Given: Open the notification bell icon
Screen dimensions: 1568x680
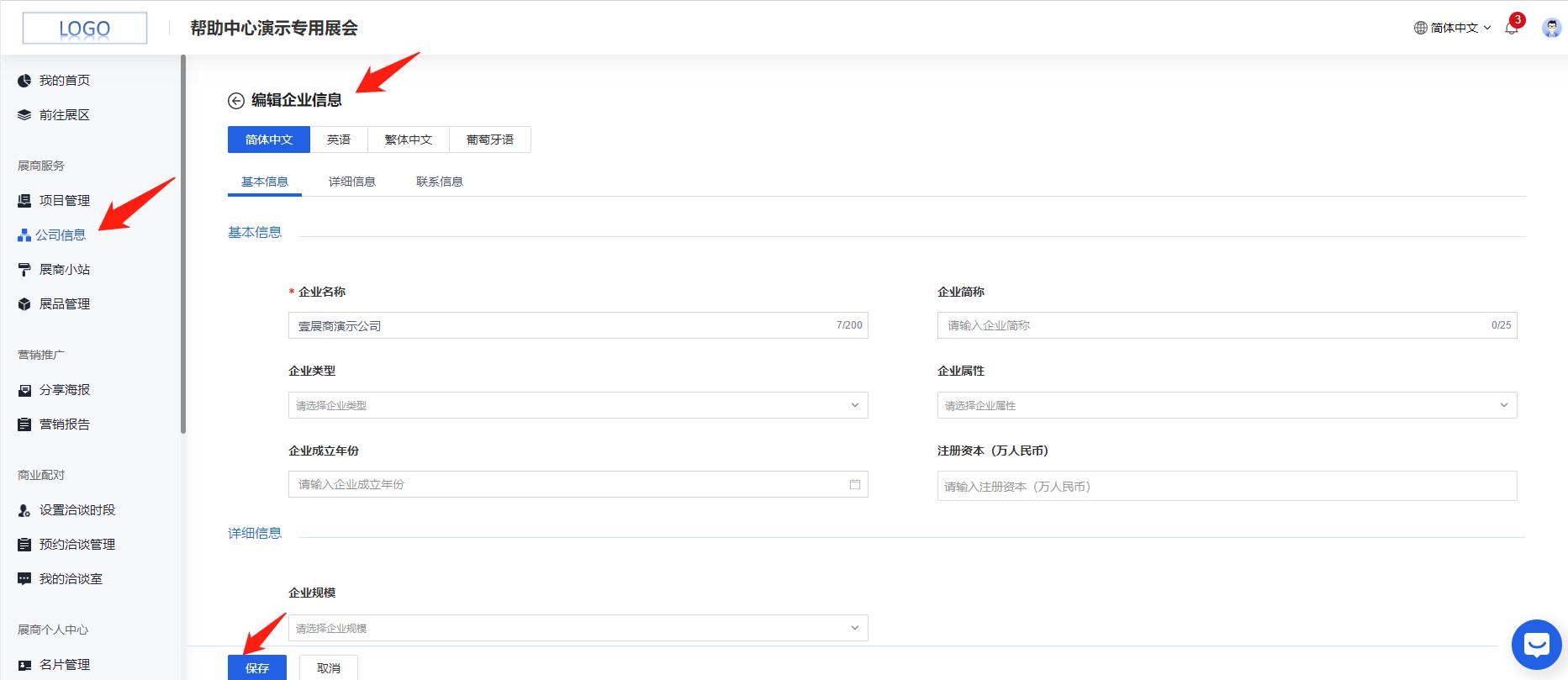Looking at the screenshot, I should point(1512,28).
